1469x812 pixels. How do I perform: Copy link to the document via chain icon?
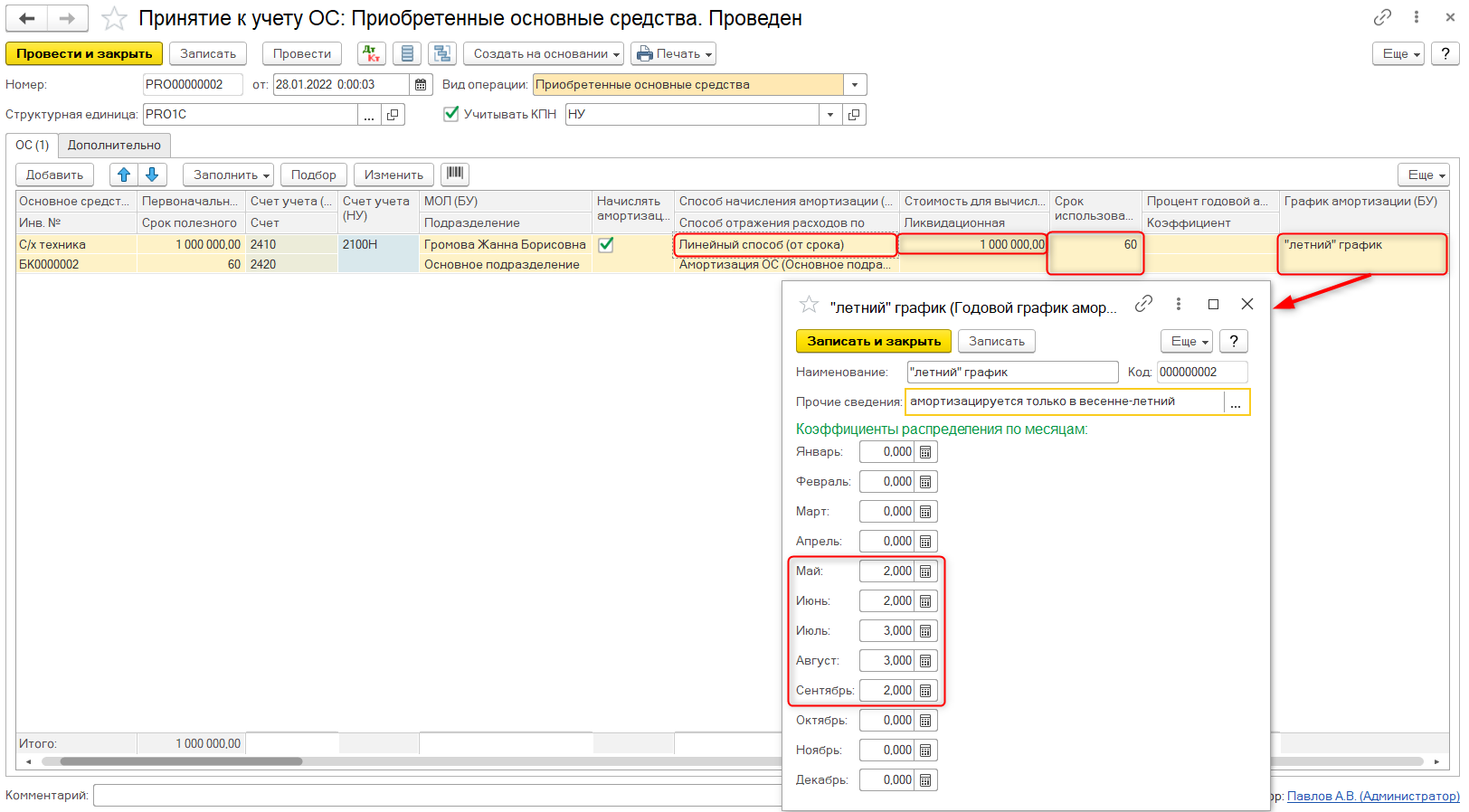coord(1382,17)
